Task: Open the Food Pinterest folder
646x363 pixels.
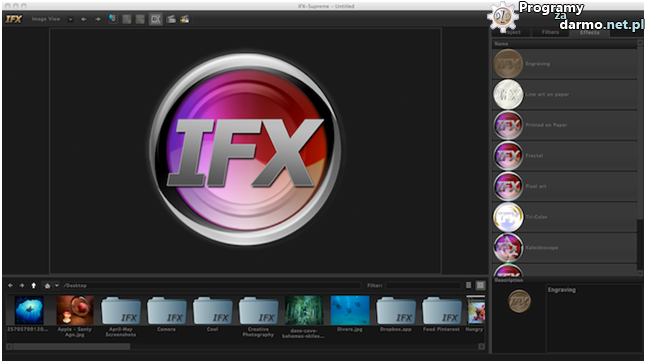Action: point(442,311)
